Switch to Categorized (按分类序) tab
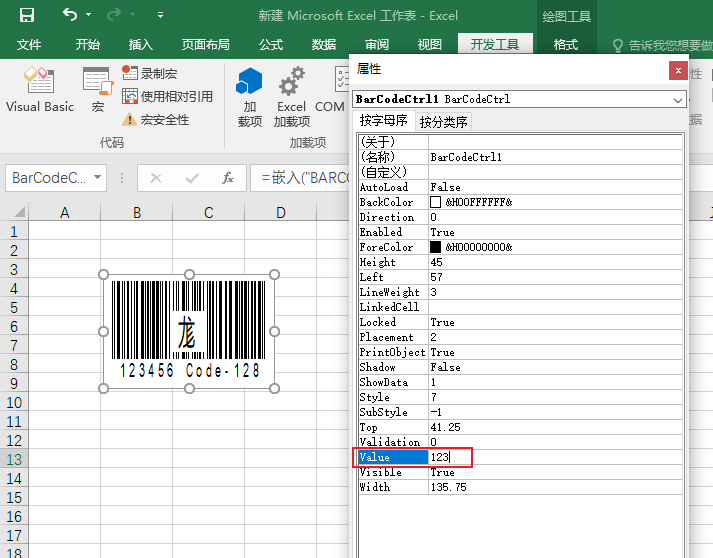 443,121
